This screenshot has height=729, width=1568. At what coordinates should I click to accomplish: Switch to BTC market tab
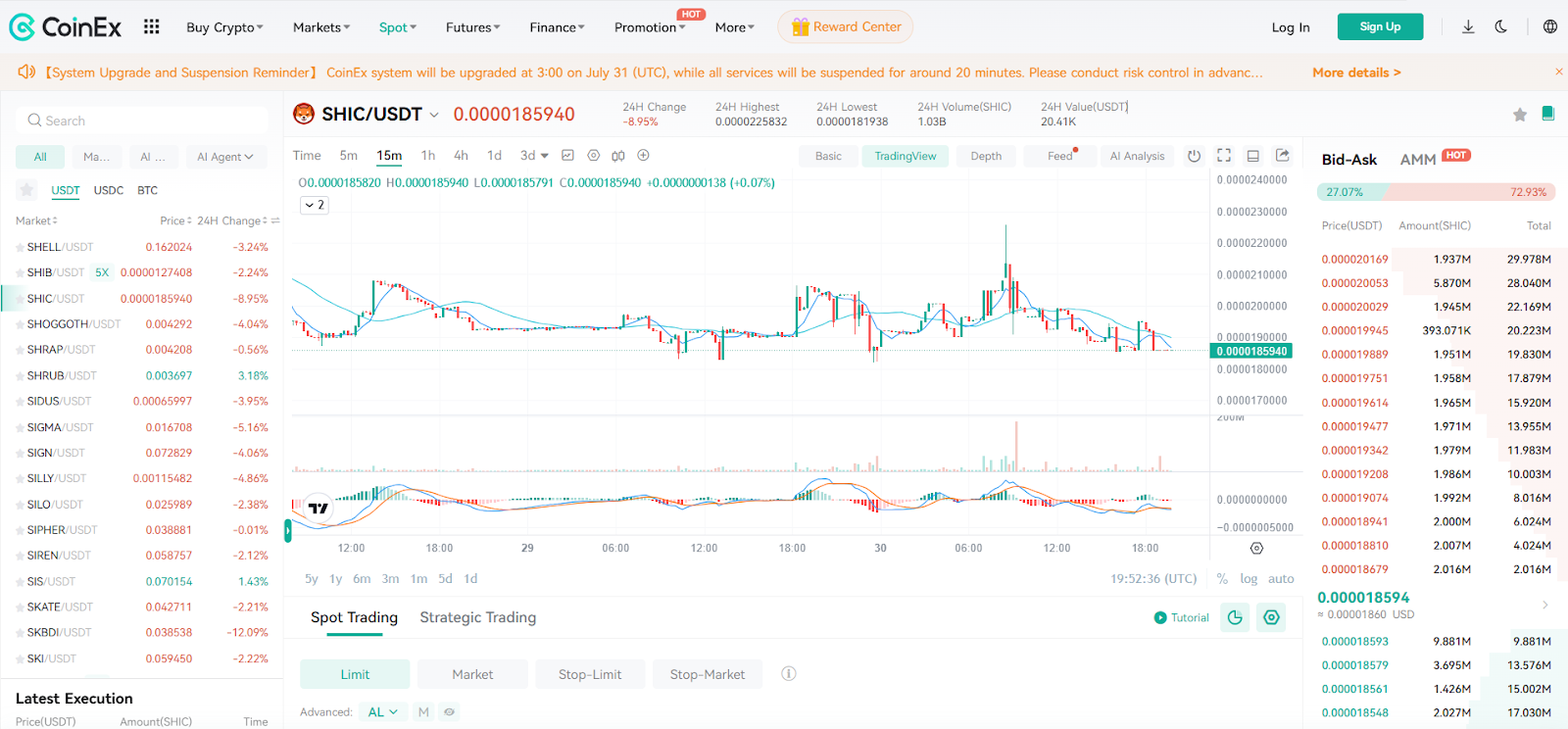click(x=147, y=190)
